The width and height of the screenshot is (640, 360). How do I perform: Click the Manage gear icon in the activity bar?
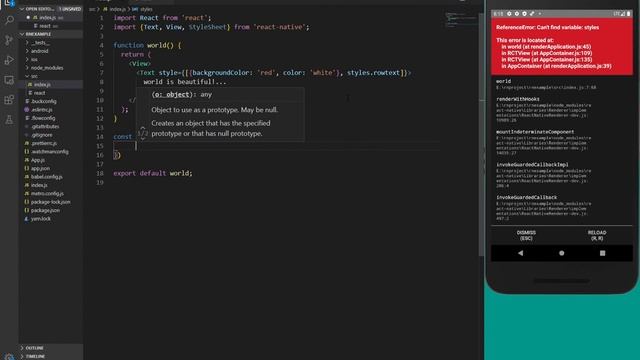(x=9, y=357)
